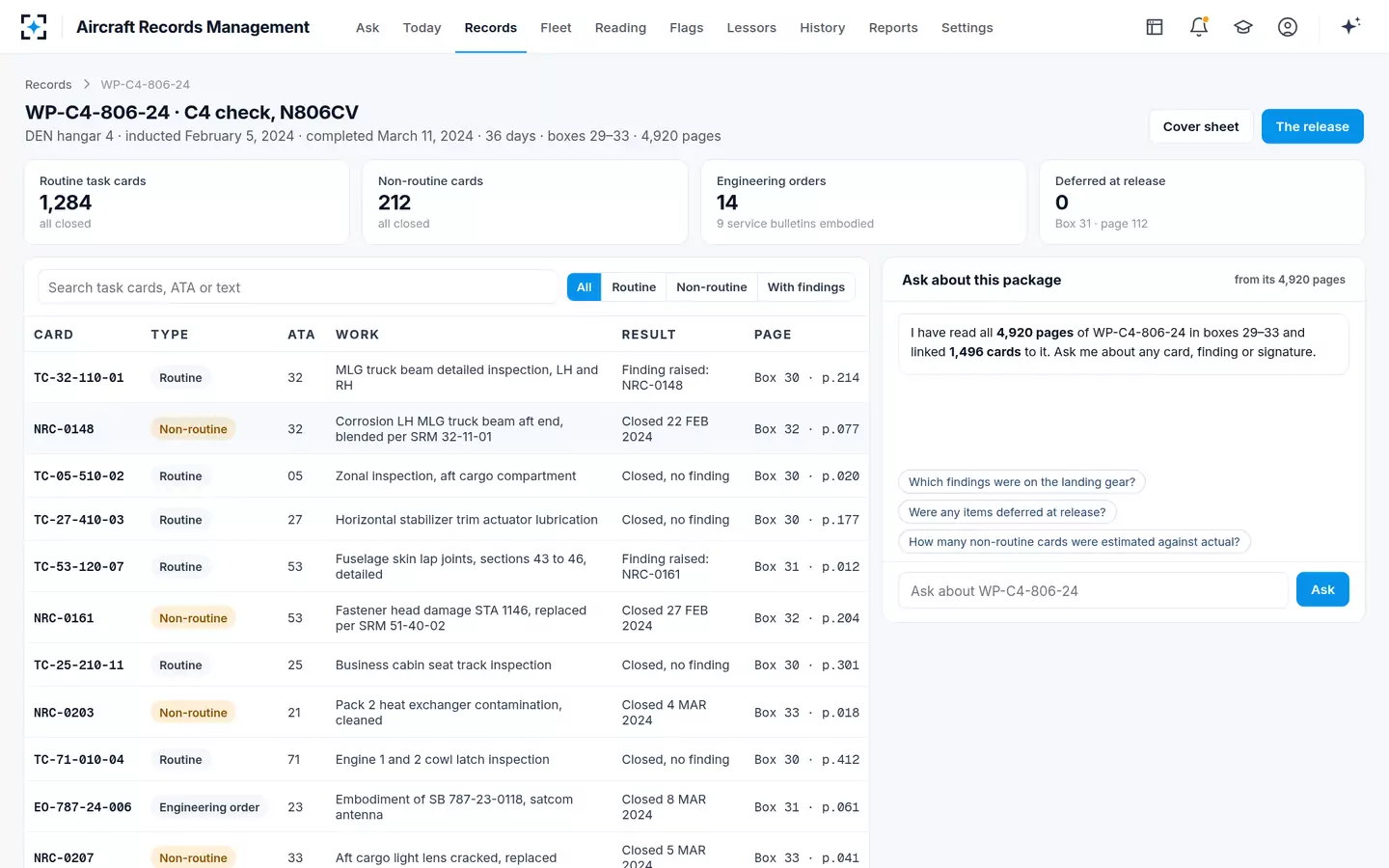Go to the Today tab

422,28
